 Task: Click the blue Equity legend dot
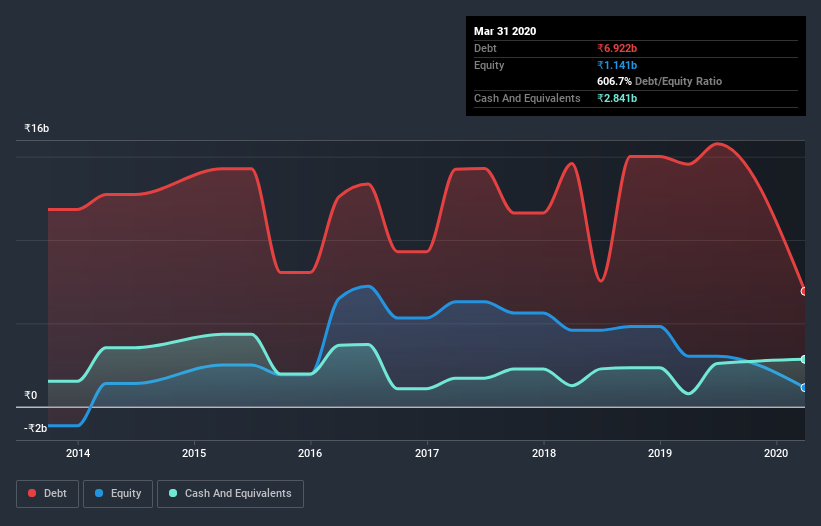point(99,493)
